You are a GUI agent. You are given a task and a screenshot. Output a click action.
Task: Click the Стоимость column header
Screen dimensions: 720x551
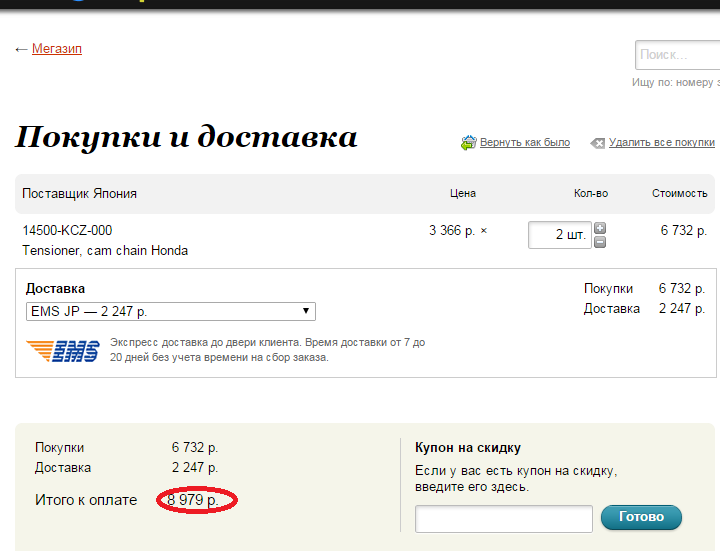[x=680, y=194]
